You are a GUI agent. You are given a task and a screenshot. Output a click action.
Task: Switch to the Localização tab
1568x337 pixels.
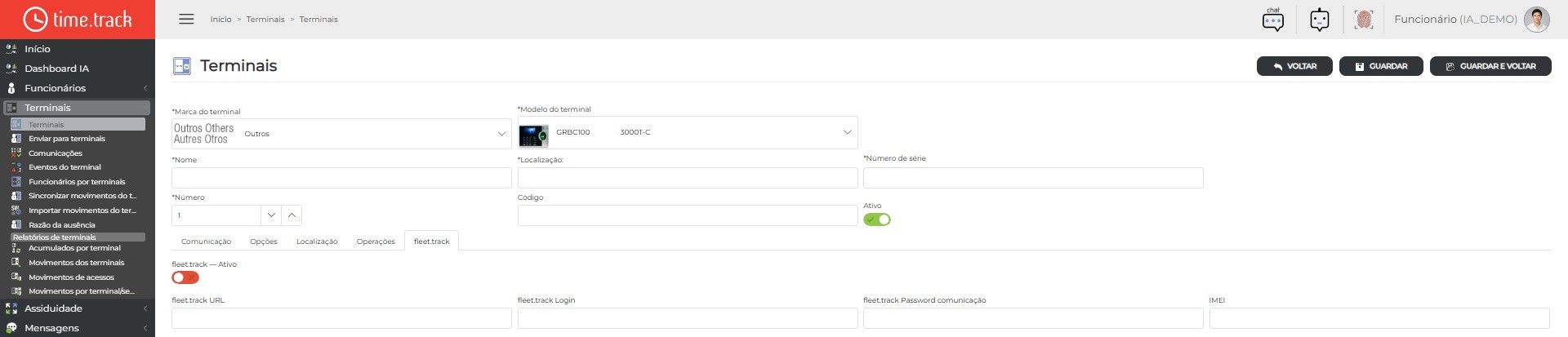click(317, 242)
